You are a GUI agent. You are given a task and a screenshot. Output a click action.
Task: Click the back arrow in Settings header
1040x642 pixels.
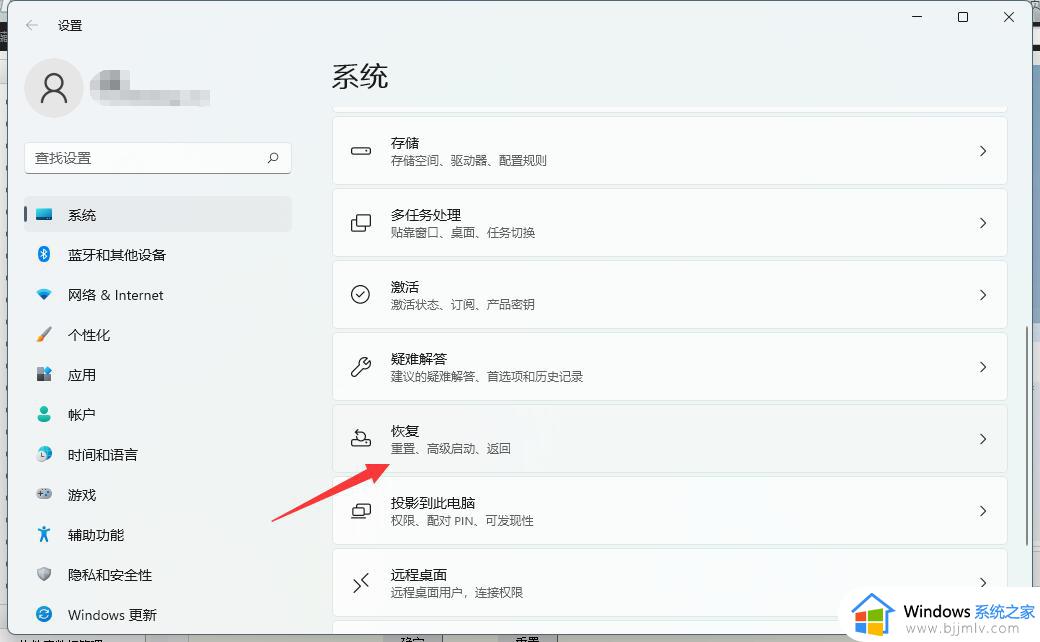[32, 25]
